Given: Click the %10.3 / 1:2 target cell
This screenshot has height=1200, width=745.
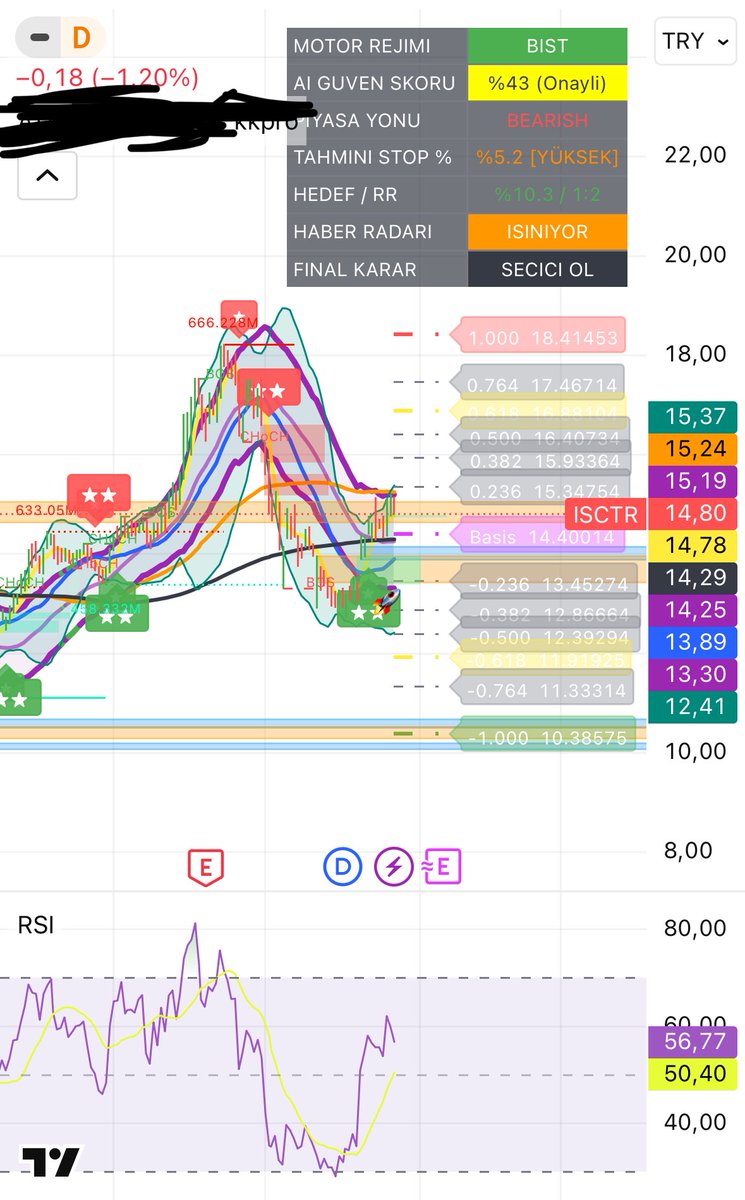Looking at the screenshot, I should [x=547, y=194].
